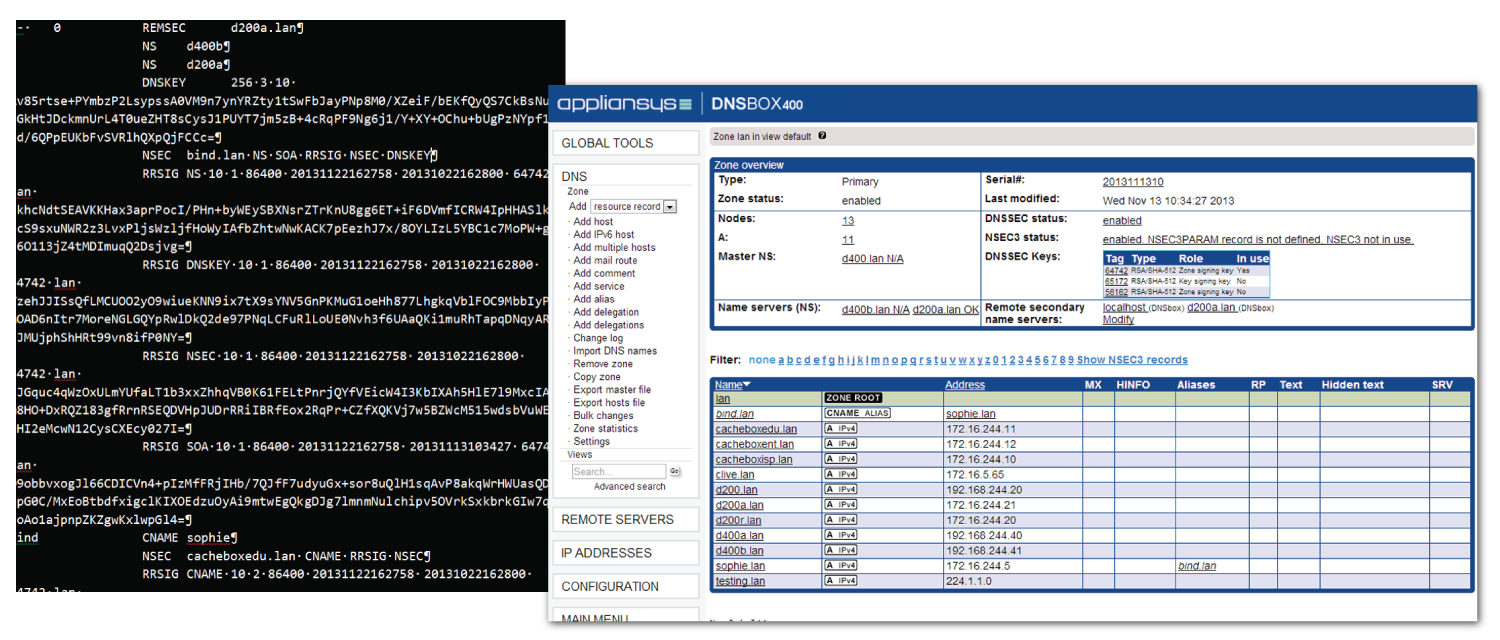Open the REMOTE SERVERS menu section

point(627,520)
